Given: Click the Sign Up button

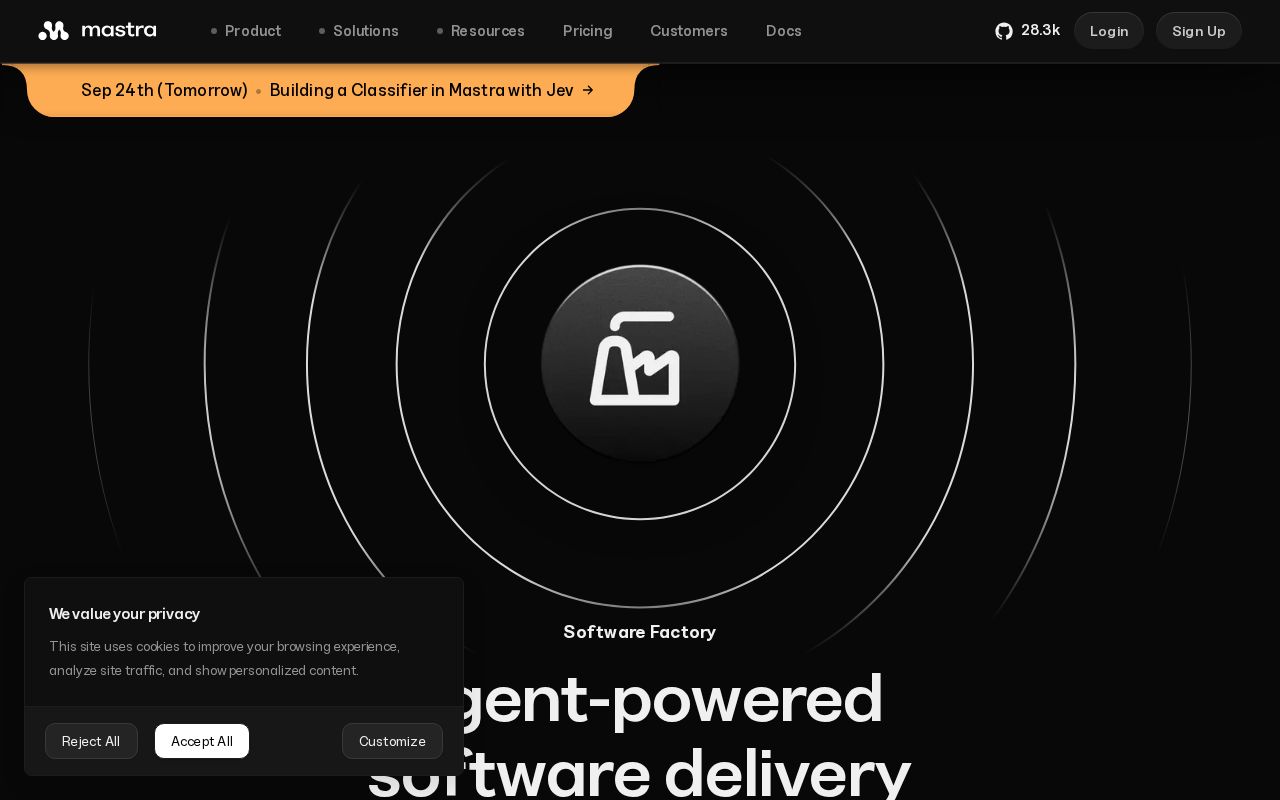Looking at the screenshot, I should pos(1199,31).
